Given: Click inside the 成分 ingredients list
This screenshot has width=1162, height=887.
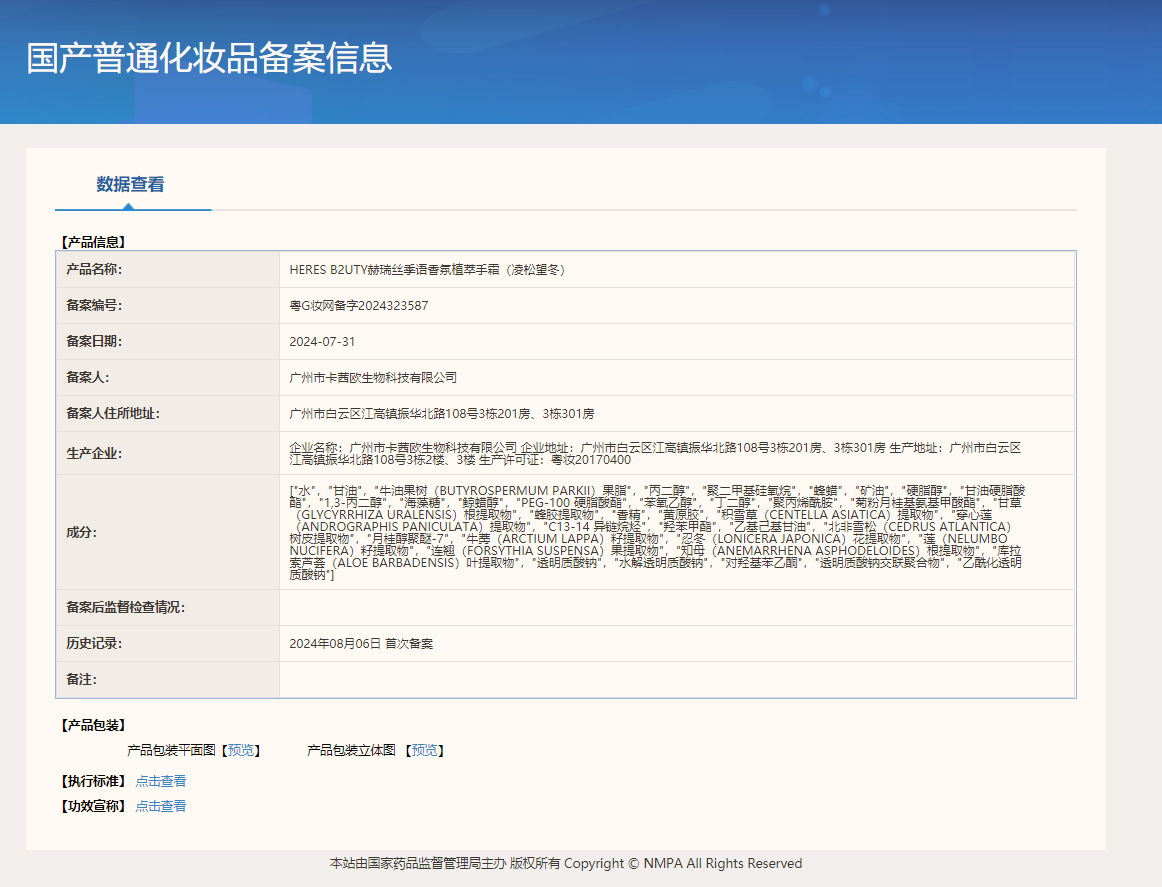Looking at the screenshot, I should [x=656, y=532].
